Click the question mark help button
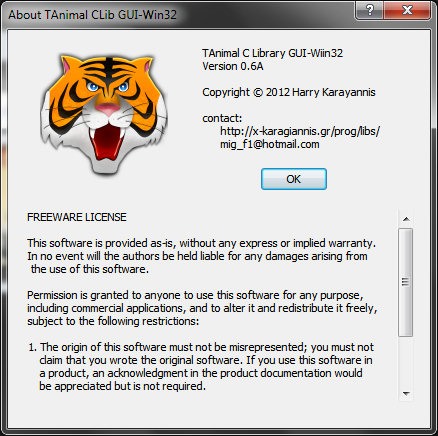This screenshot has height=436, width=438. coord(369,10)
